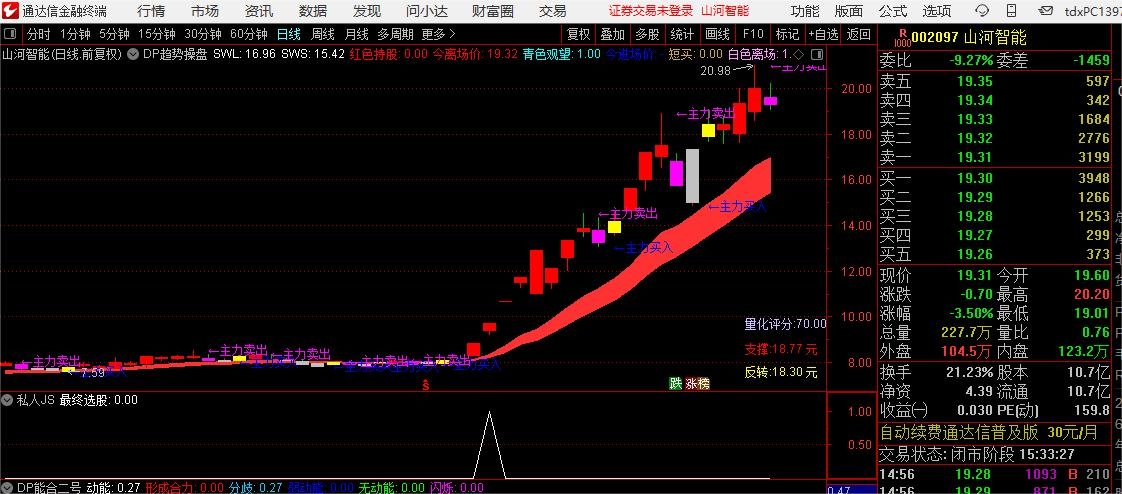Click the 证券交易未登录 login link

650,11
